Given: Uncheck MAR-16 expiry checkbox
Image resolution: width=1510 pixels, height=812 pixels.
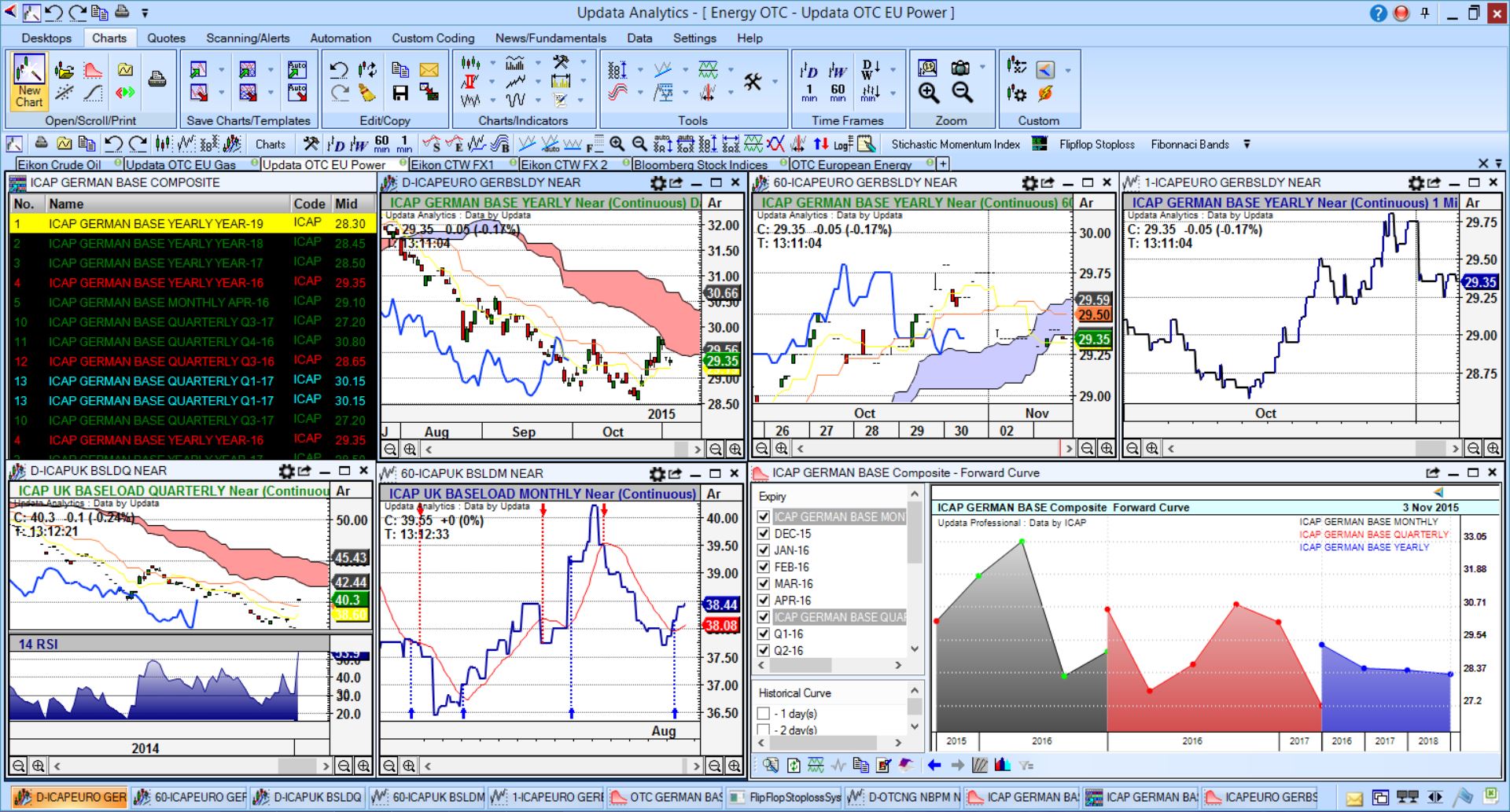Looking at the screenshot, I should 763,584.
